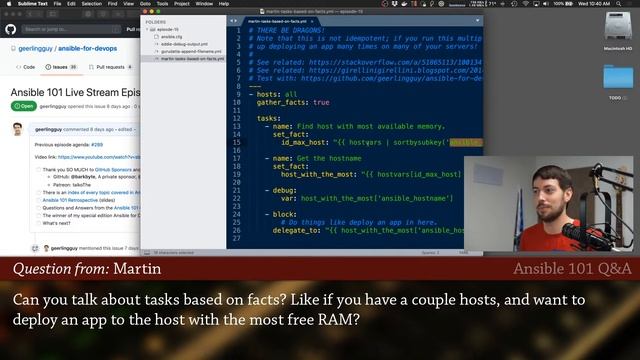Collapse the episode-15 folder tree arrow
640x360 pixels.
click(147, 29)
